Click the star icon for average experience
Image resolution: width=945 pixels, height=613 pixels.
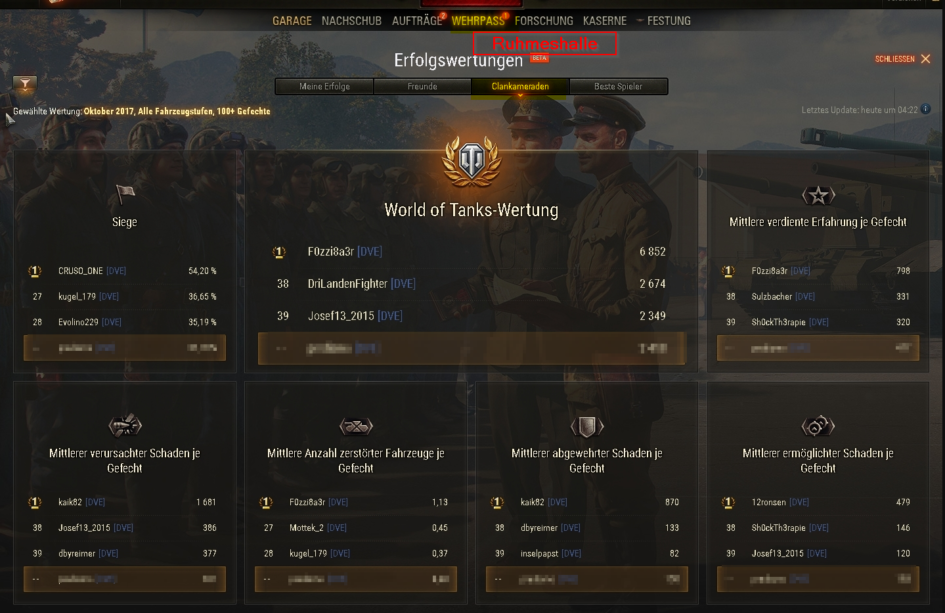[818, 195]
